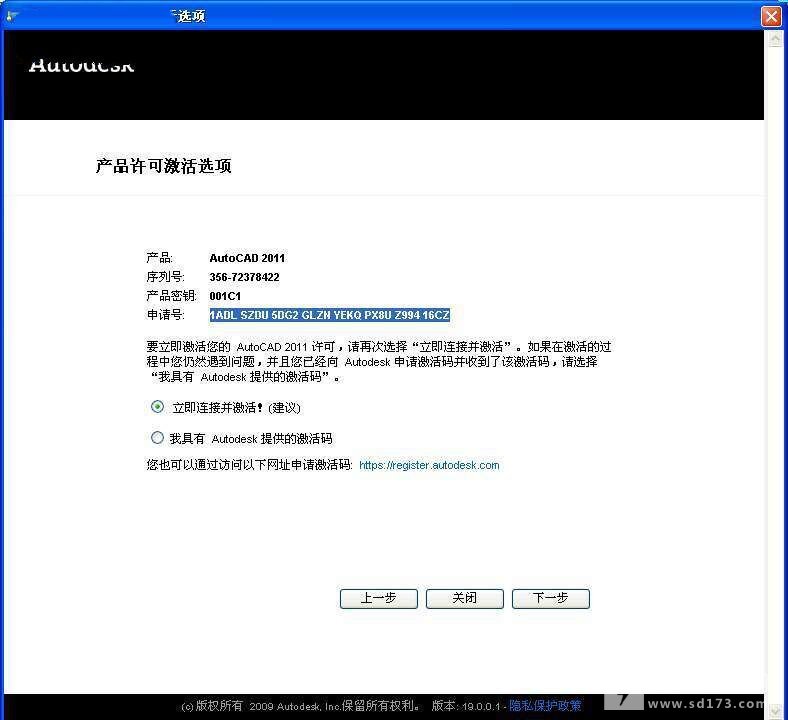Go back with the 上一步 button
Viewport: 788px width, 720px height.
(379, 598)
